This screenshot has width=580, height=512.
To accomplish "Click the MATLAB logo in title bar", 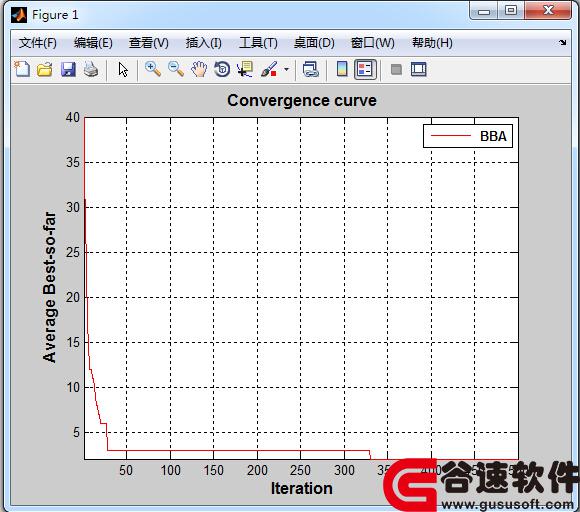I will click(19, 15).
